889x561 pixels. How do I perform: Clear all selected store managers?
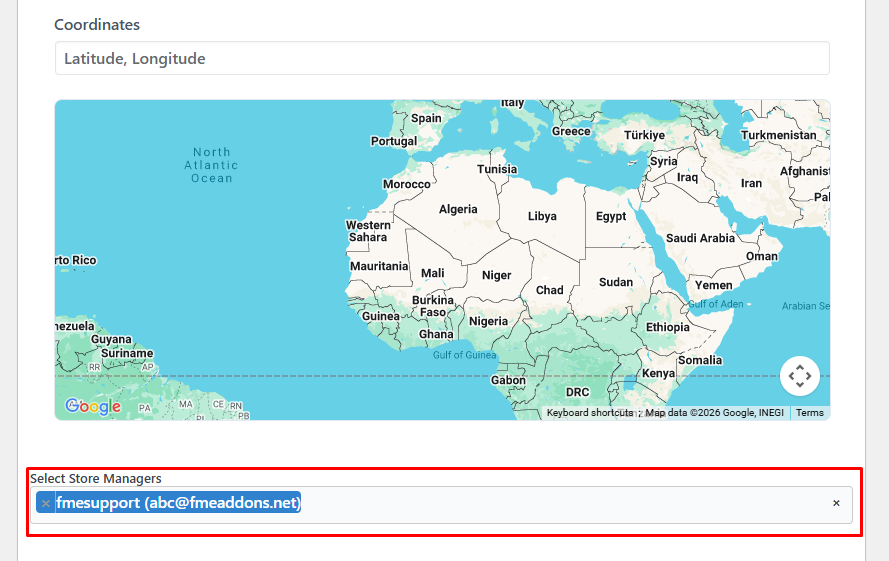(x=836, y=503)
